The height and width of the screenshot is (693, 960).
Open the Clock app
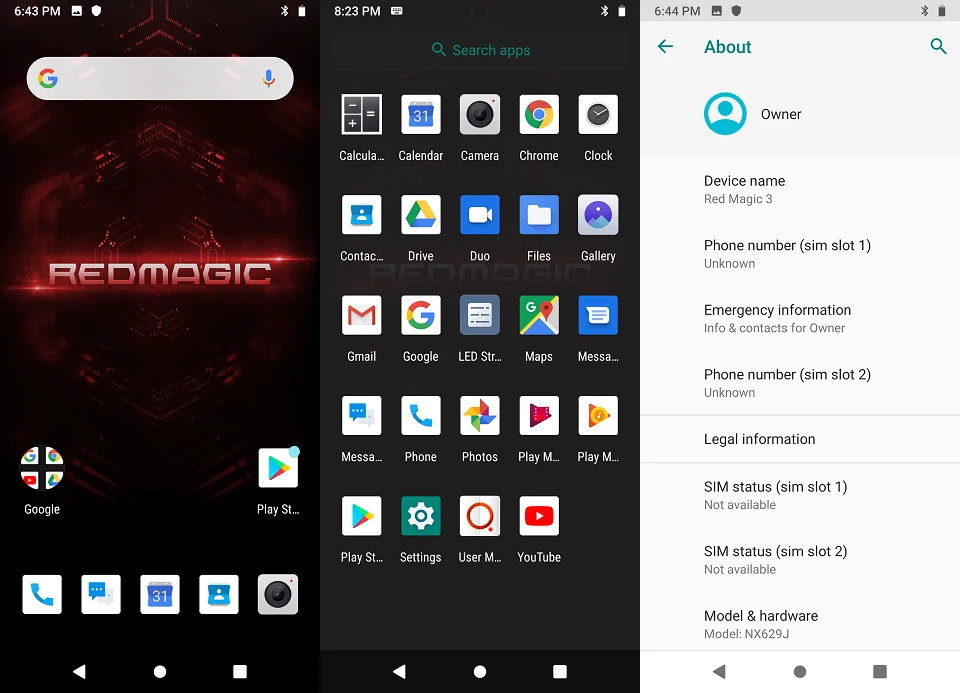click(598, 114)
